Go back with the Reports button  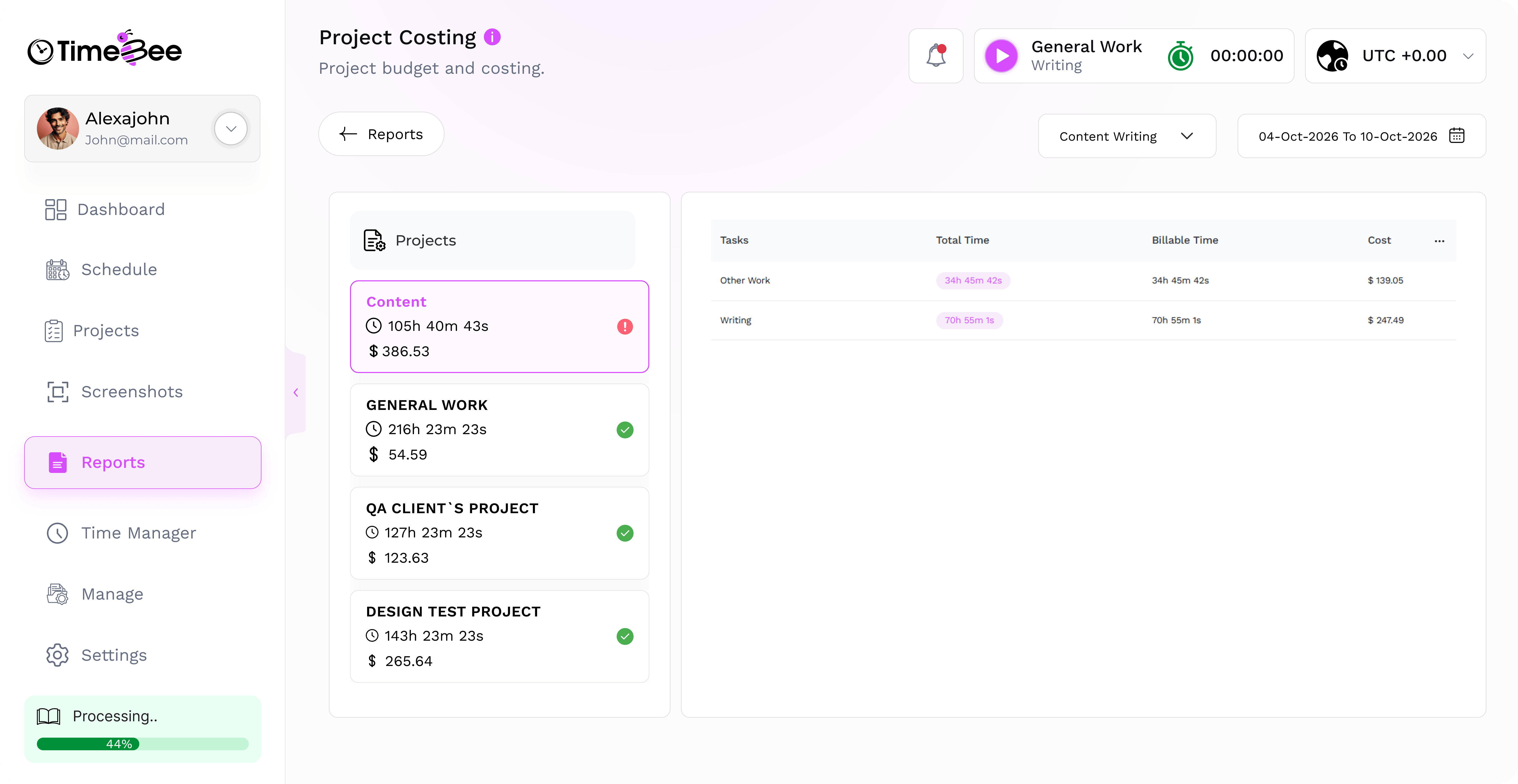pyautogui.click(x=381, y=134)
